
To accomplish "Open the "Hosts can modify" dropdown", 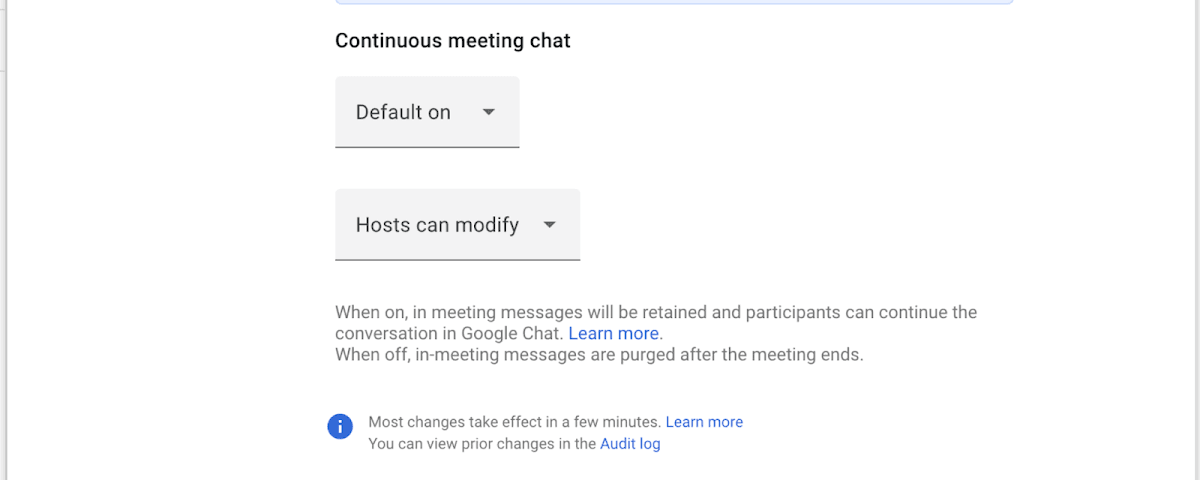I will click(x=457, y=225).
